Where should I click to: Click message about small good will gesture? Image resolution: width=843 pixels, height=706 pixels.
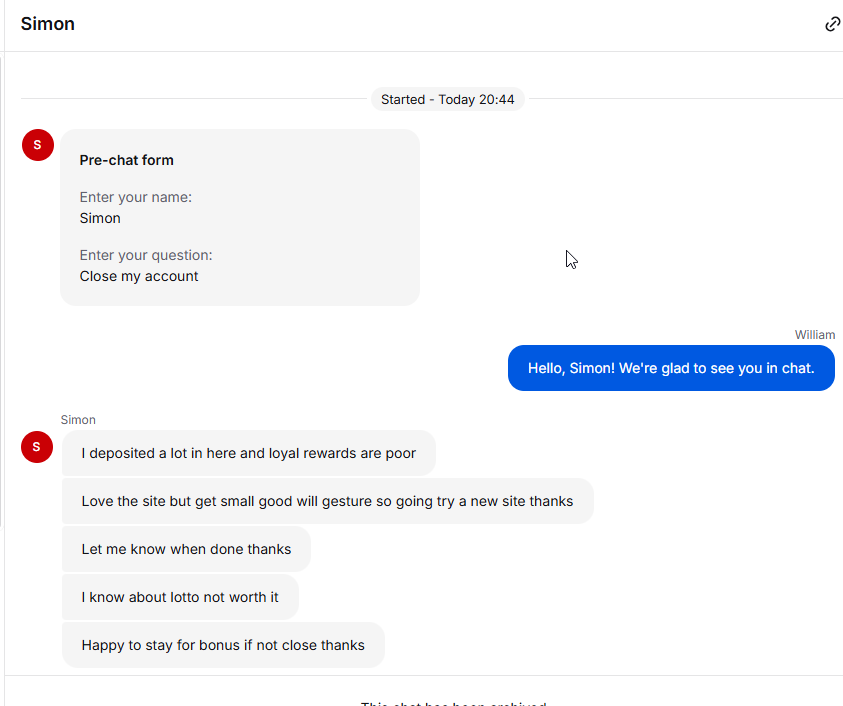tap(327, 501)
